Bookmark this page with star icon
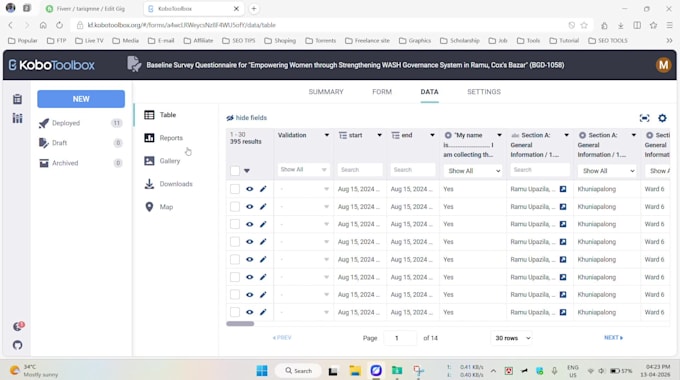 [584, 25]
